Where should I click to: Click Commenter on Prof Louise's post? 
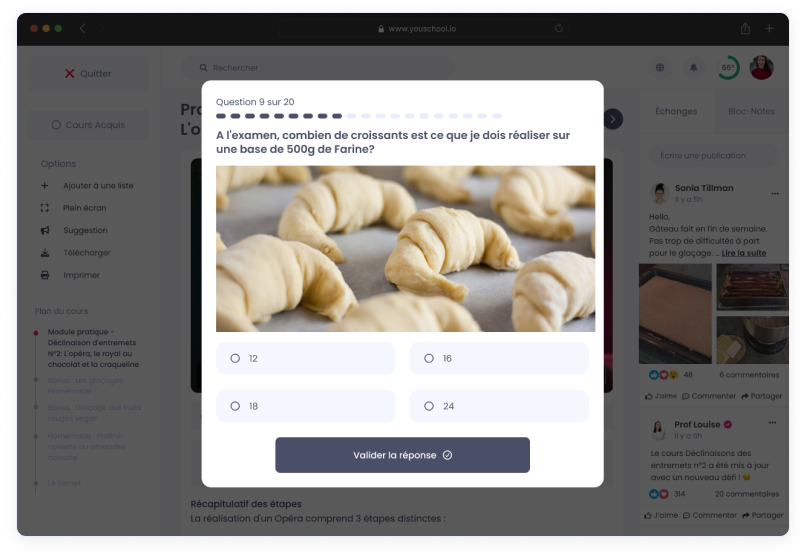click(x=710, y=515)
